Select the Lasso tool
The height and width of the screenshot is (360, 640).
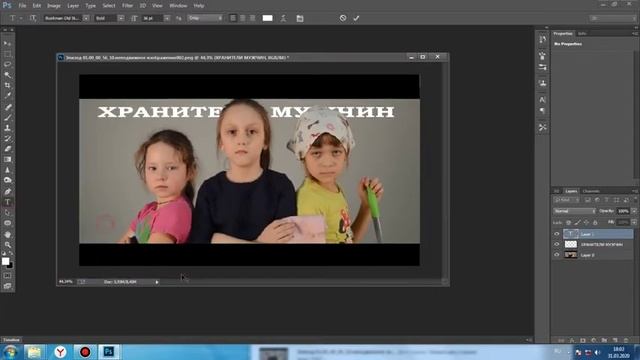[7, 64]
